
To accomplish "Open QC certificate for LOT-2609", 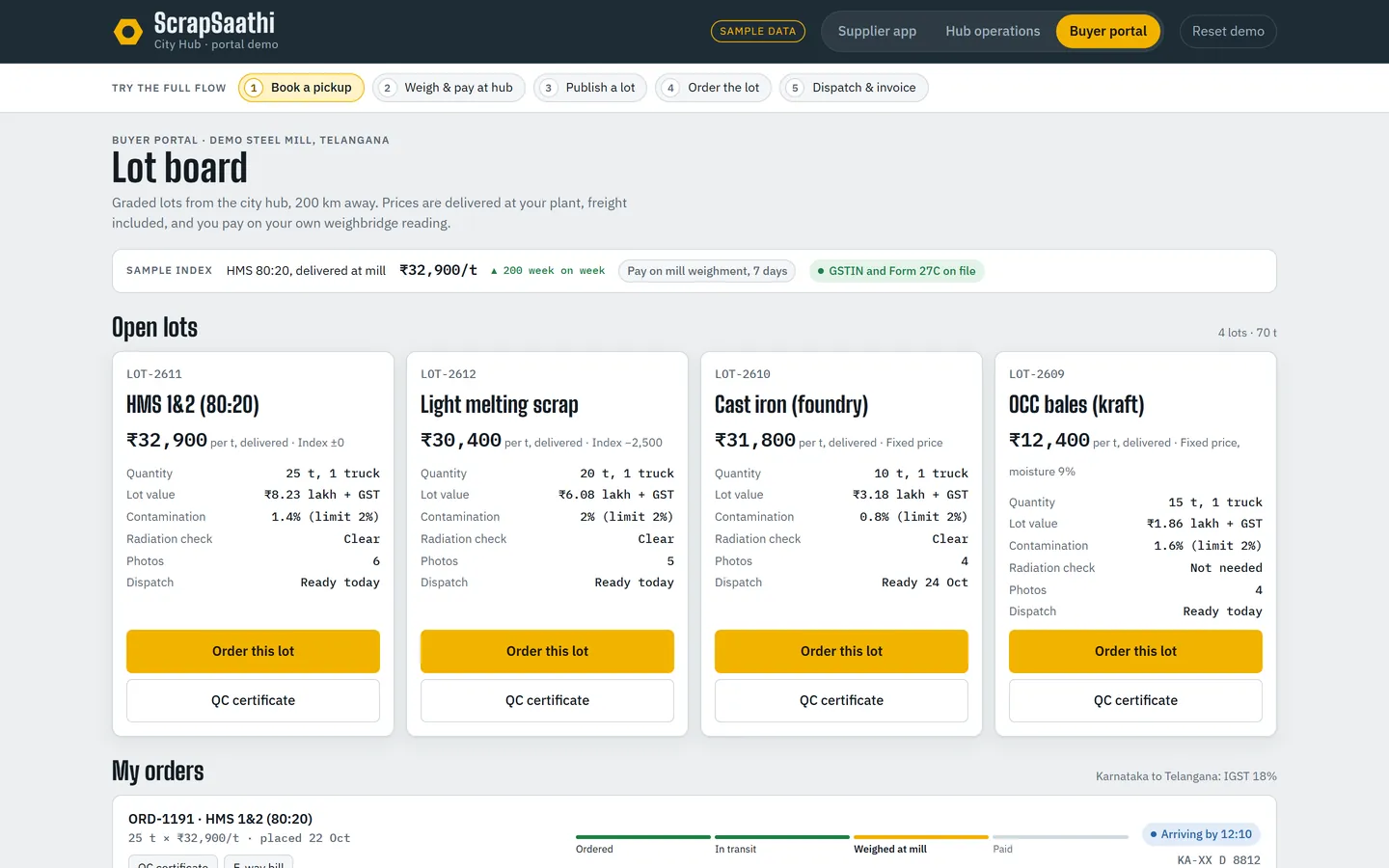I will coord(1135,700).
